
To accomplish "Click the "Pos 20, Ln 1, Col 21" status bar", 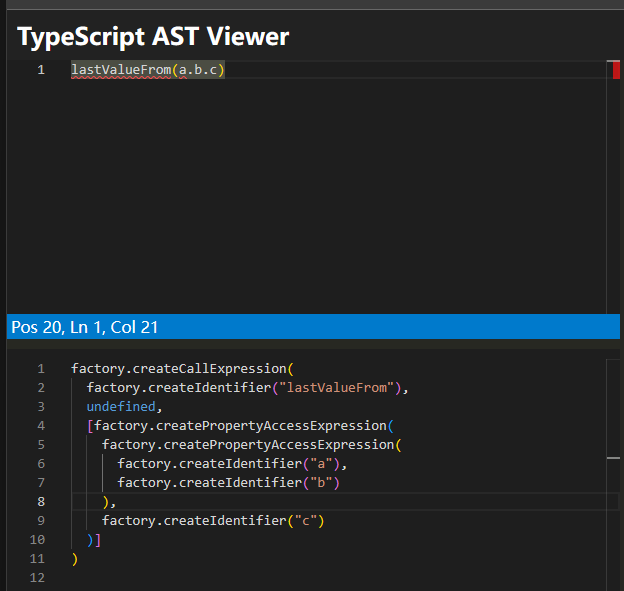I will click(x=84, y=327).
